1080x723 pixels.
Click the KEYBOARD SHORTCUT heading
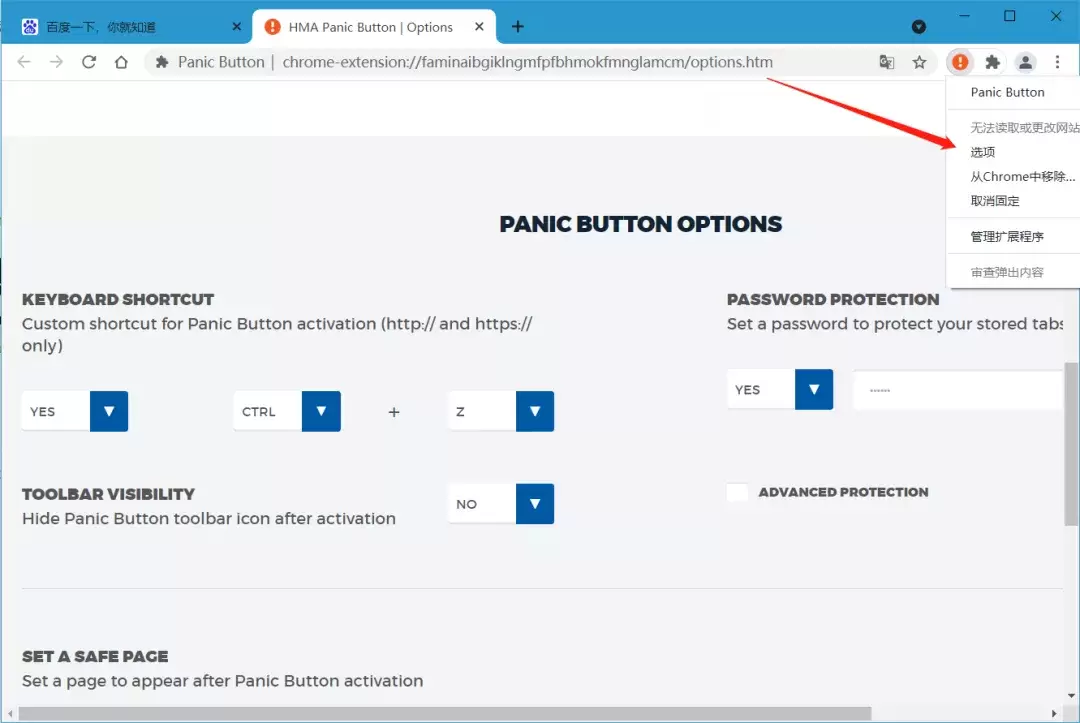tap(118, 300)
